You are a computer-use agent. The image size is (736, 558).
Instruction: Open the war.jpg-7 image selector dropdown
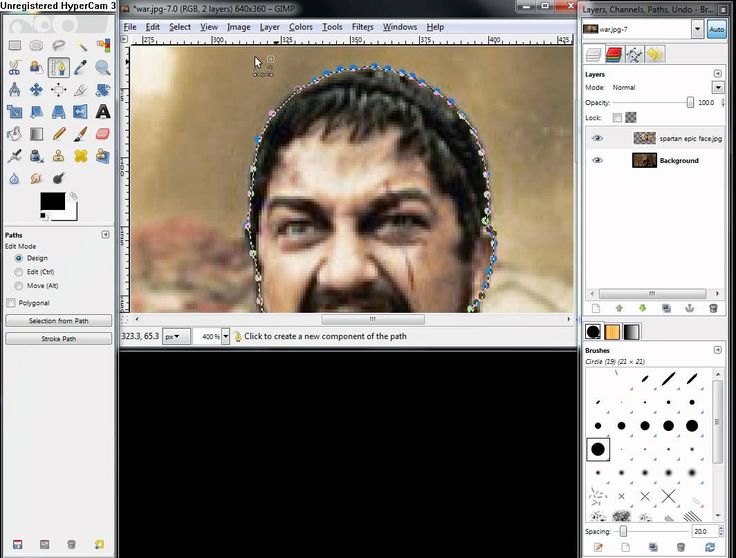click(697, 30)
